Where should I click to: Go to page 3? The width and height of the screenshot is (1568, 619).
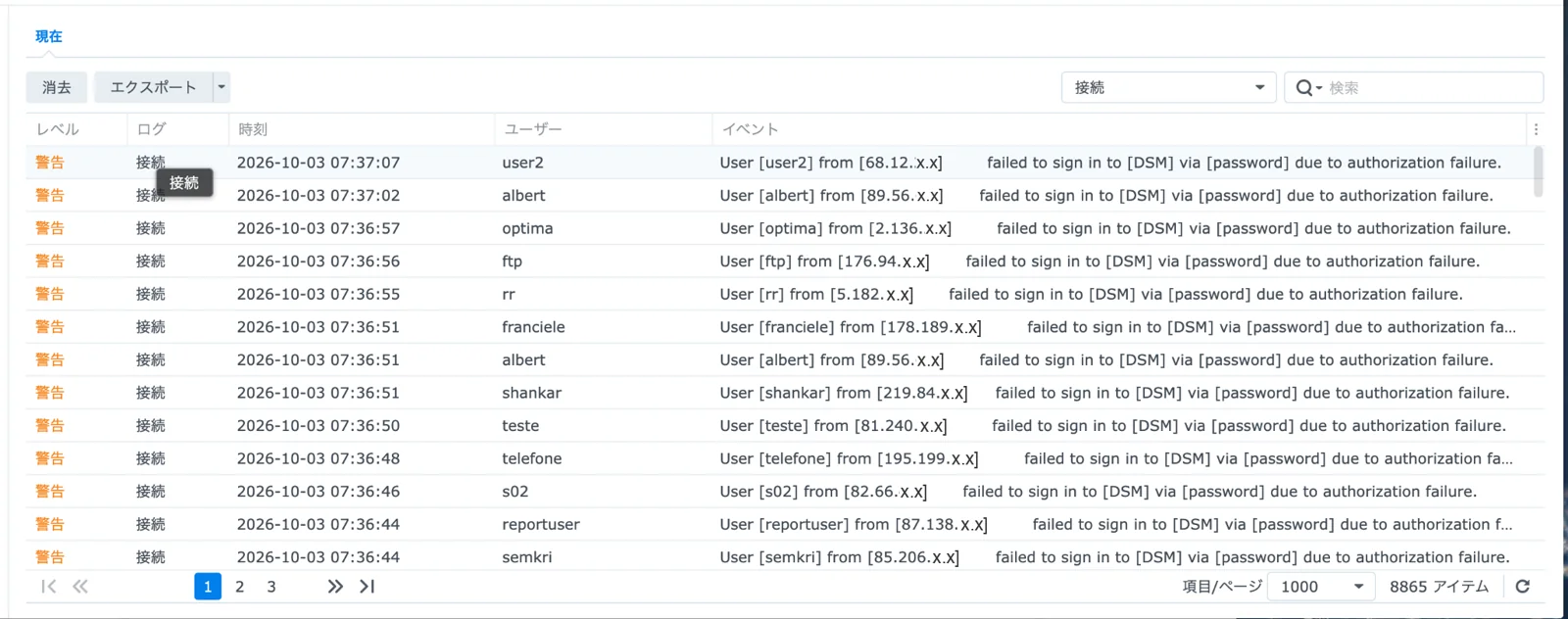tap(271, 587)
